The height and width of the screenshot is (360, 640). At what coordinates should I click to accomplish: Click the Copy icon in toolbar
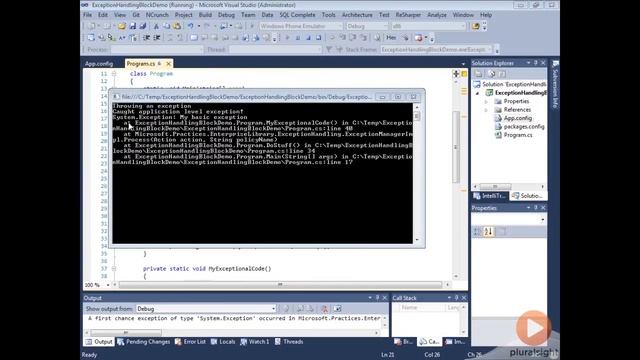(x=167, y=26)
